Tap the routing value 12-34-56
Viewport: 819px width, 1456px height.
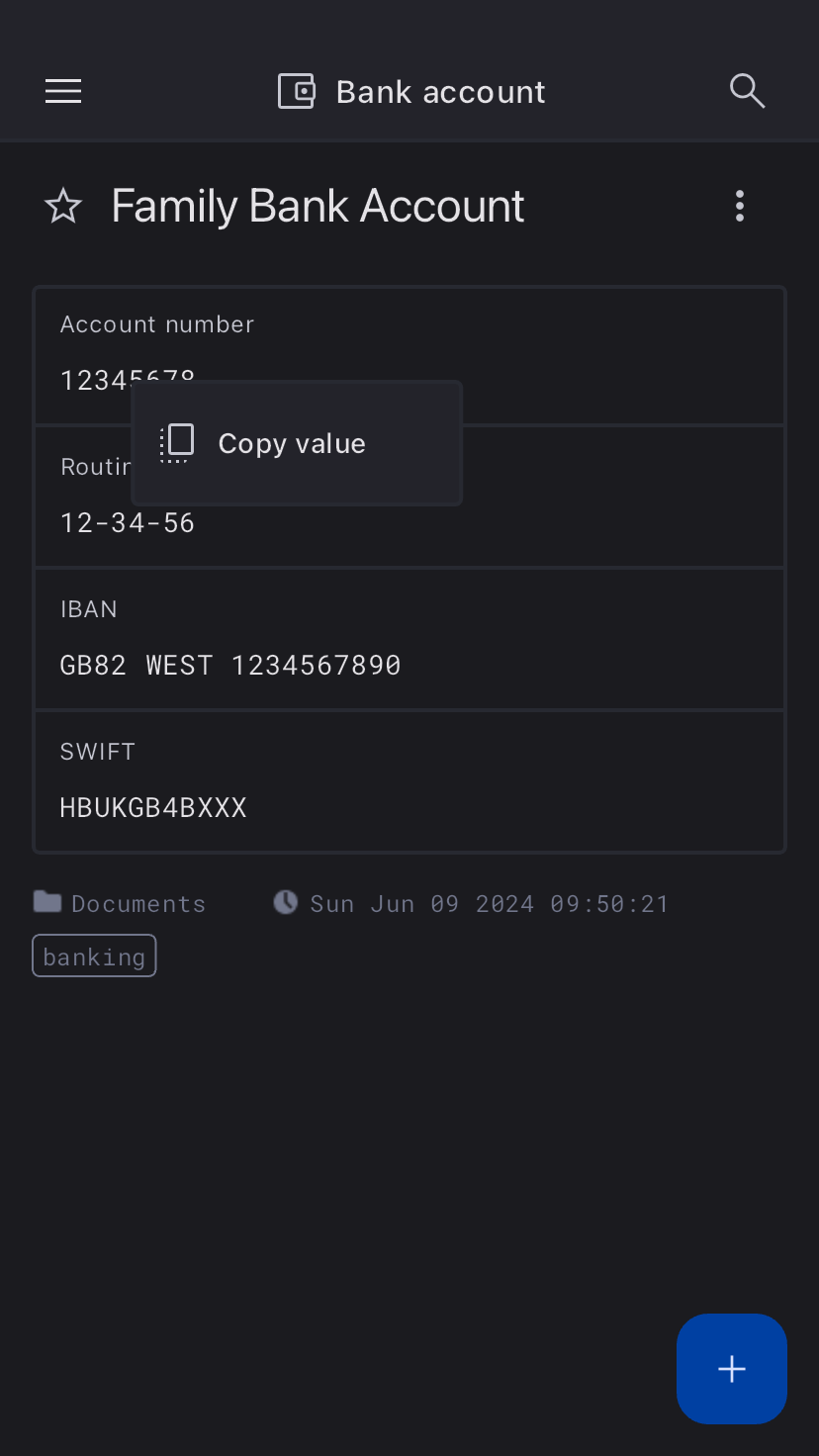[x=128, y=522]
